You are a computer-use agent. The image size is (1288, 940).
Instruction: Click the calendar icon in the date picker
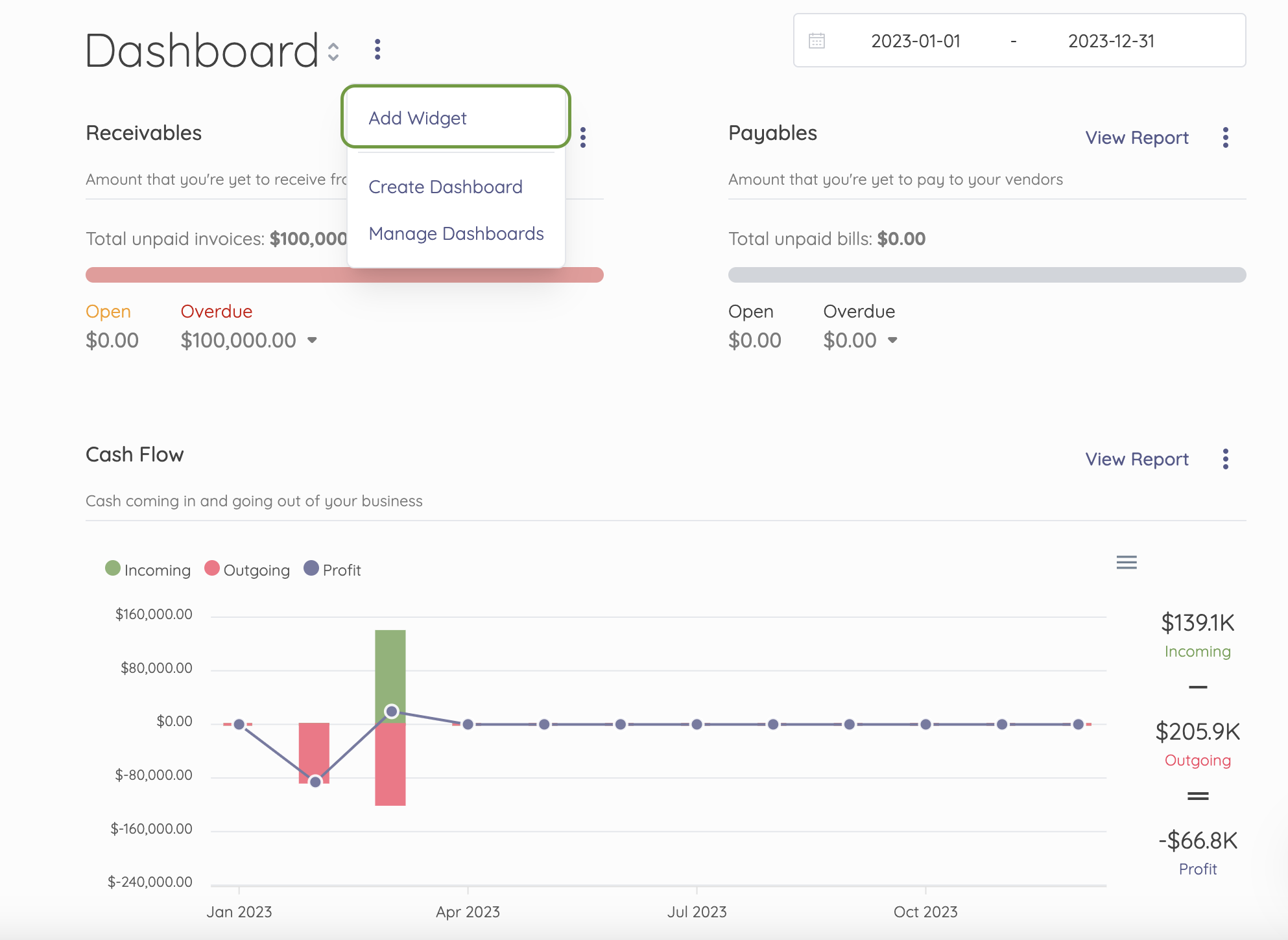point(817,40)
